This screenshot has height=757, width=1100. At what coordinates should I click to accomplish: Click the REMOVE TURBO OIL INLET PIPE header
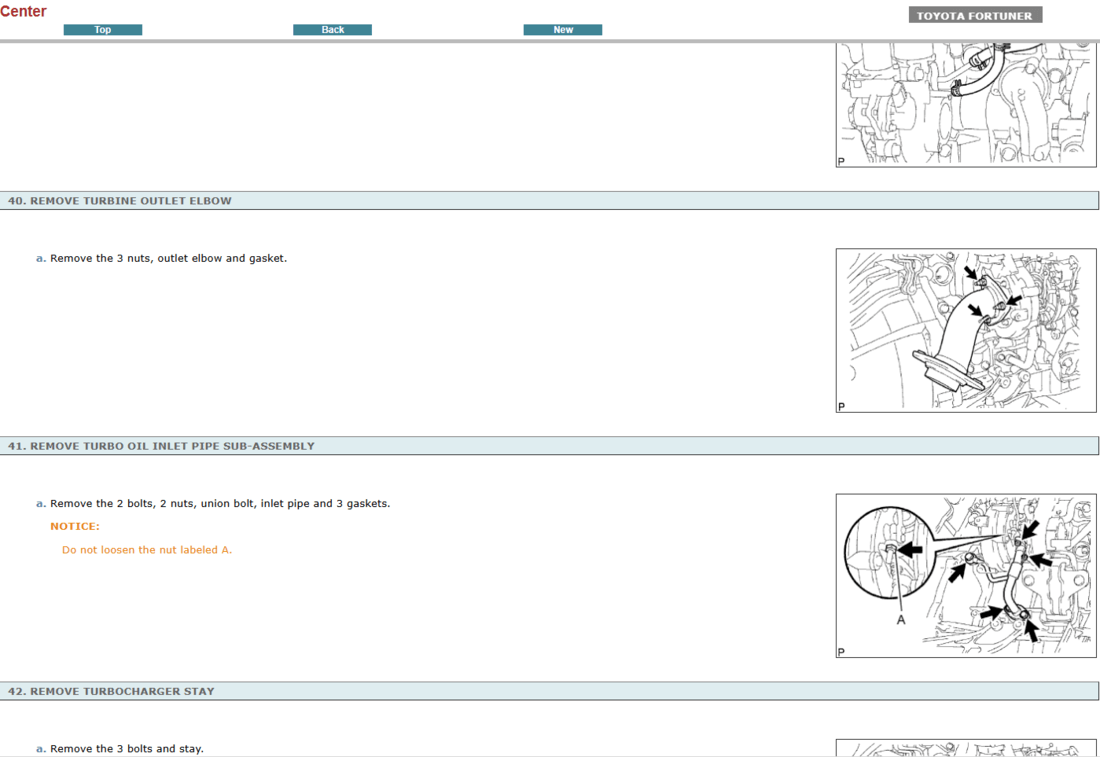160,445
